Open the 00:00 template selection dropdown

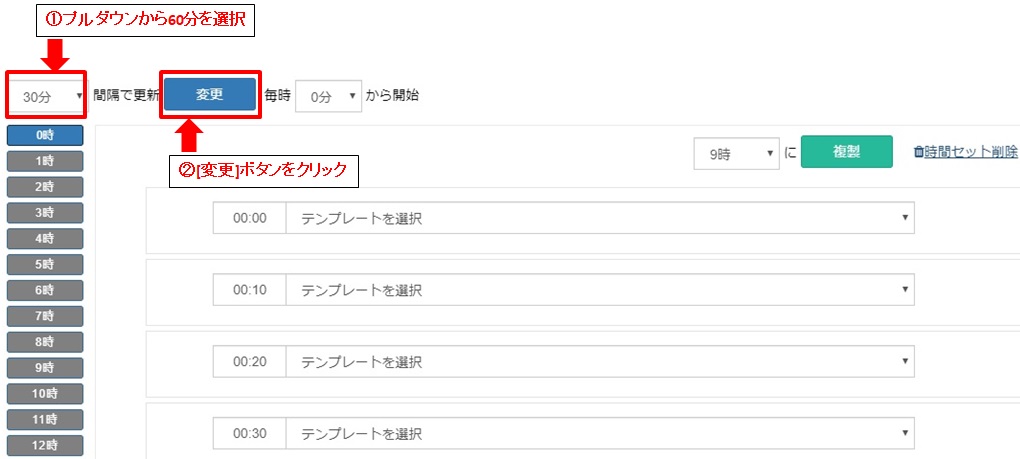coord(600,218)
